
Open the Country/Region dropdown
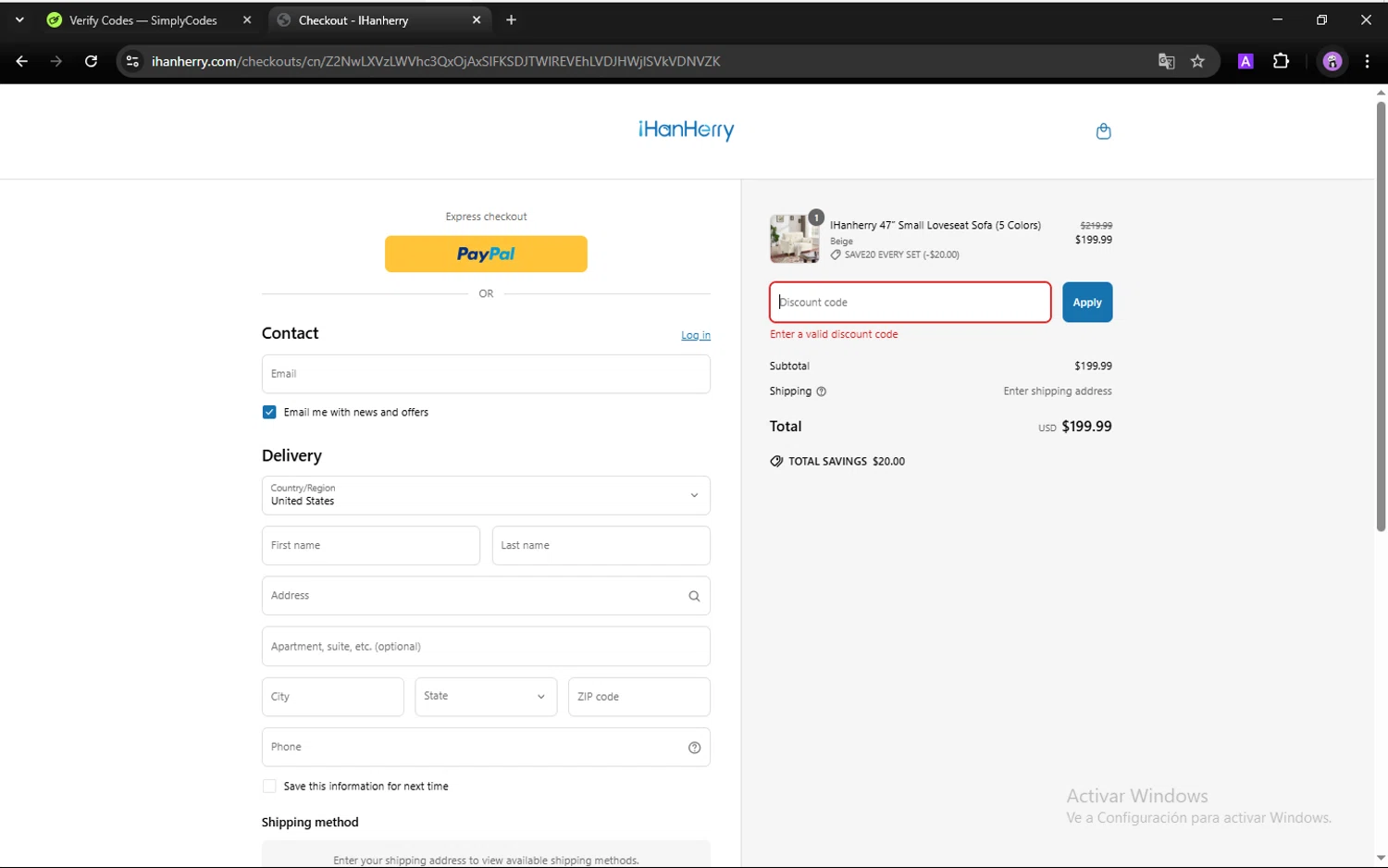pyautogui.click(x=486, y=495)
